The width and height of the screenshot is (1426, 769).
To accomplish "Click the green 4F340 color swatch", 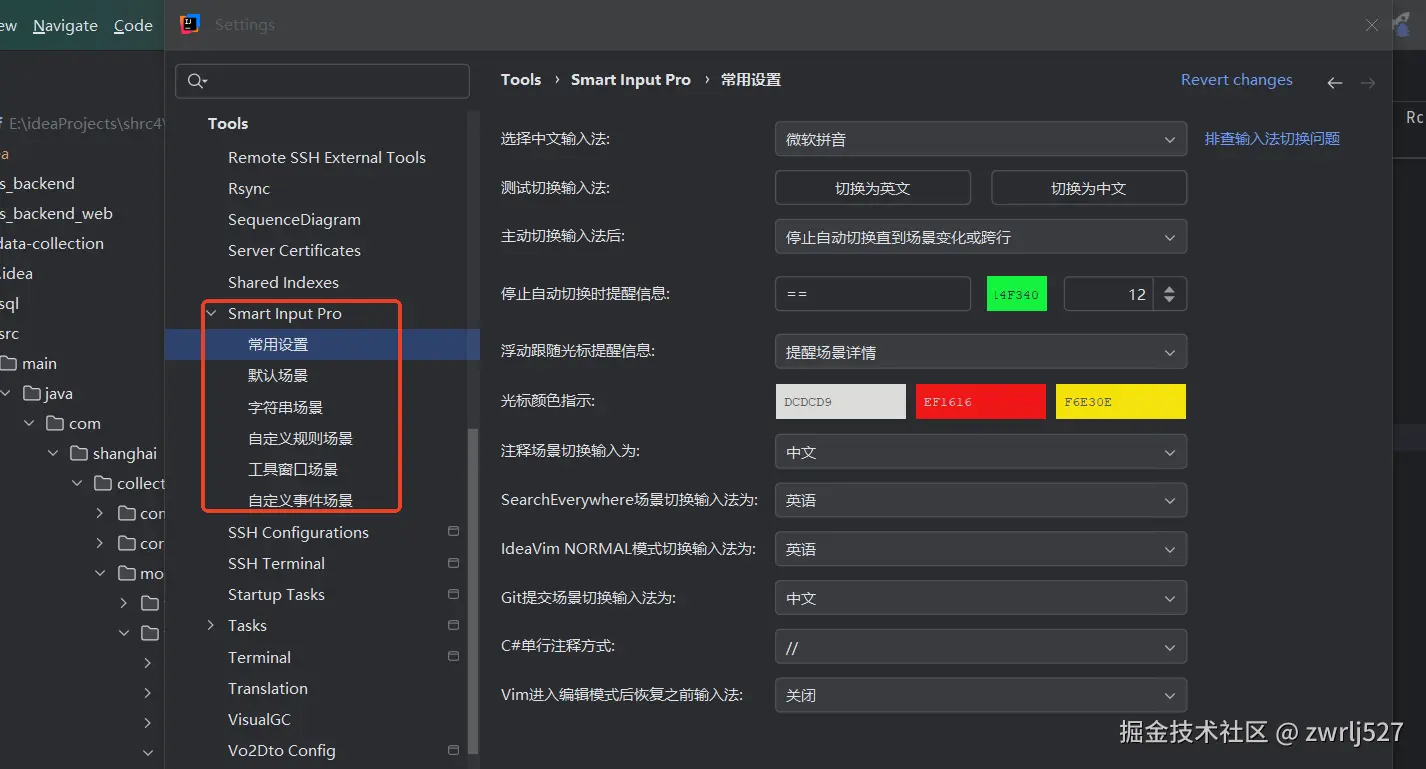I will click(x=1017, y=294).
